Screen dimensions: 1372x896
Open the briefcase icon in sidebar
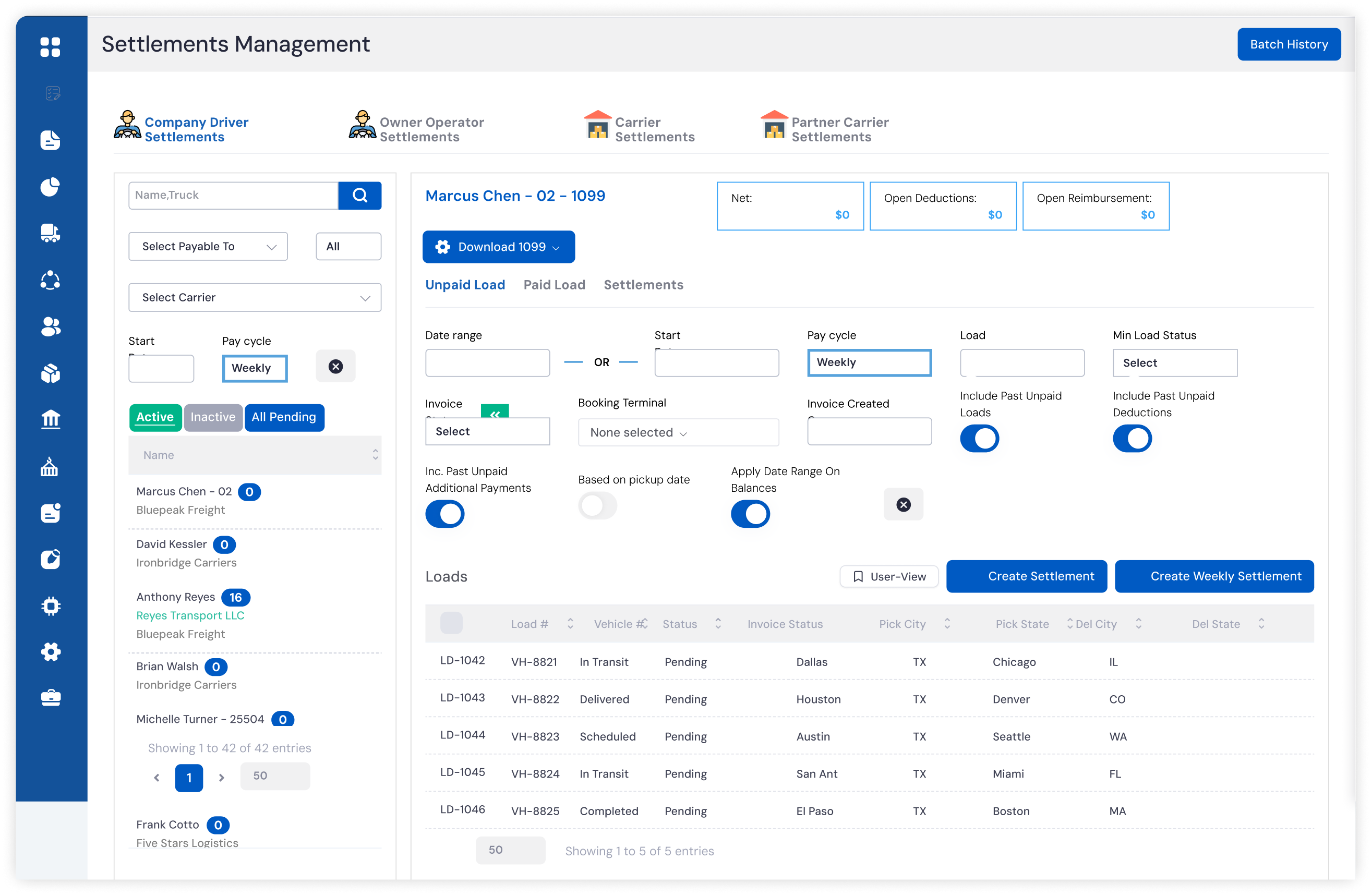50,698
